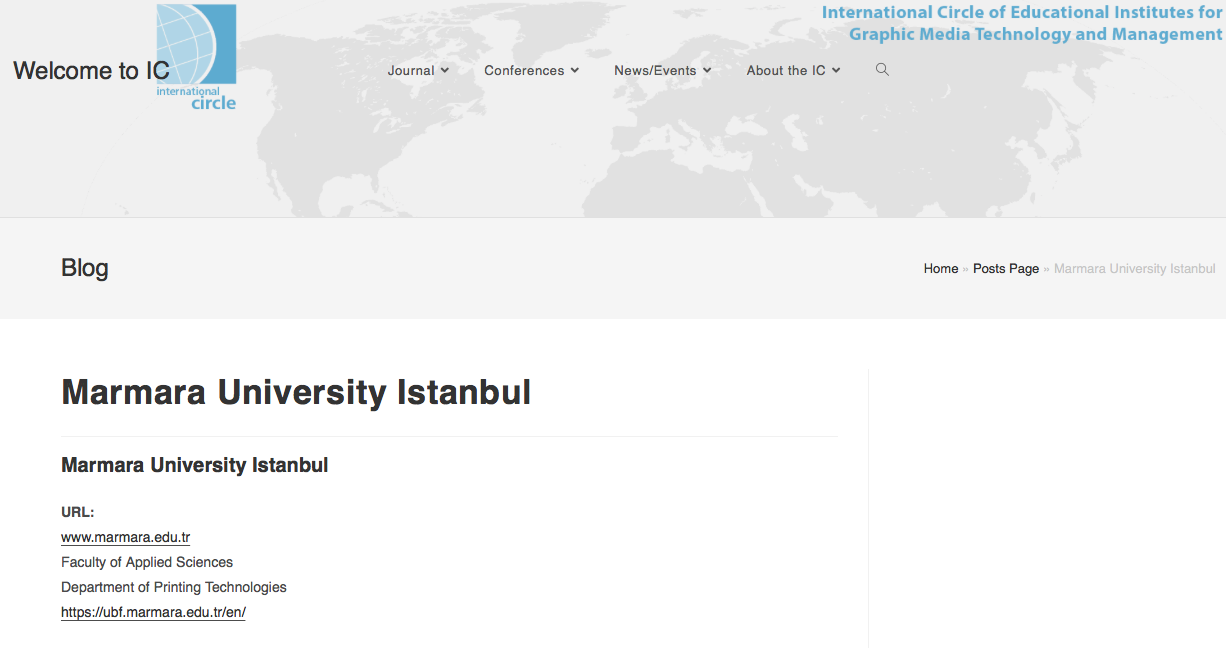Click the Blog page title

pos(85,268)
